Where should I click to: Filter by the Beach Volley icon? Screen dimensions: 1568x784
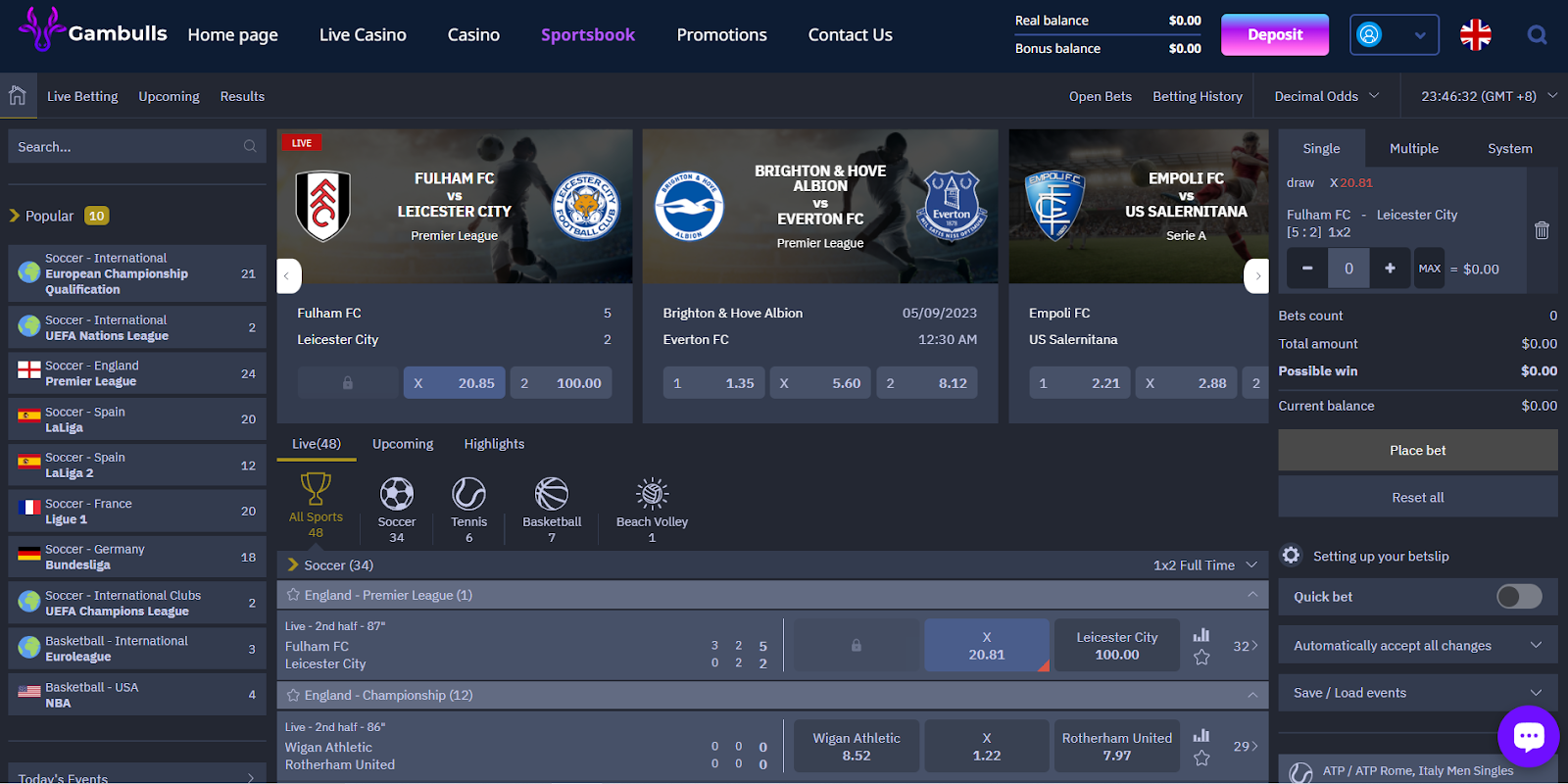click(652, 494)
